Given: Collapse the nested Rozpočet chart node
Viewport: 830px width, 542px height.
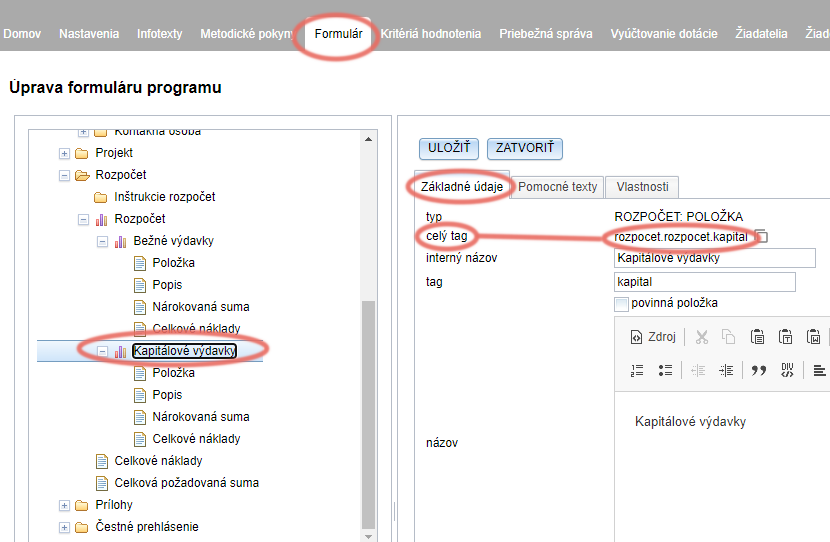Looking at the screenshot, I should [x=83, y=219].
